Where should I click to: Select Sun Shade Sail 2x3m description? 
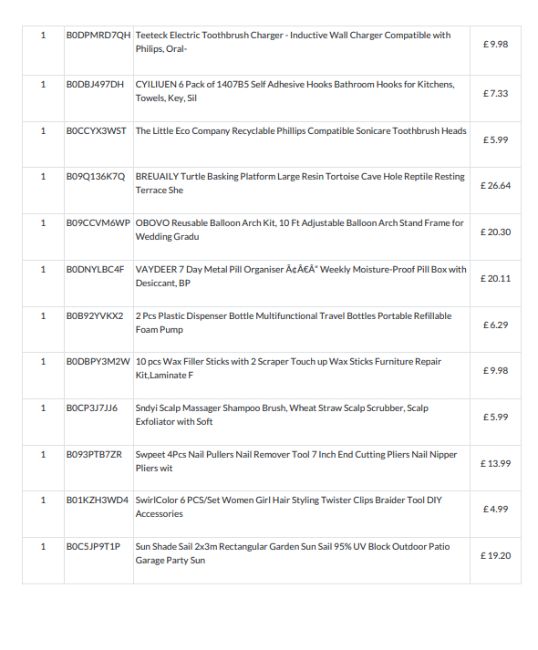click(x=292, y=553)
